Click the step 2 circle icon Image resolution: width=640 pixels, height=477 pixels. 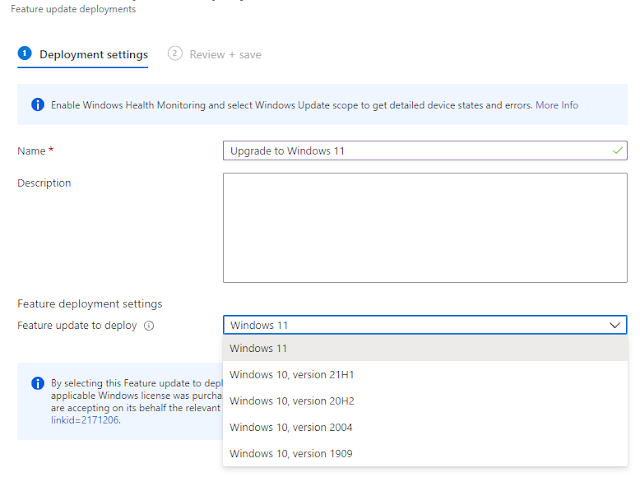tap(175, 53)
